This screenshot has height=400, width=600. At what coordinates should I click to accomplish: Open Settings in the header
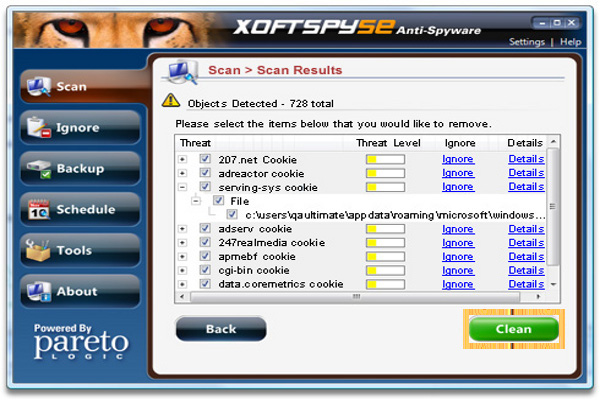coord(527,42)
